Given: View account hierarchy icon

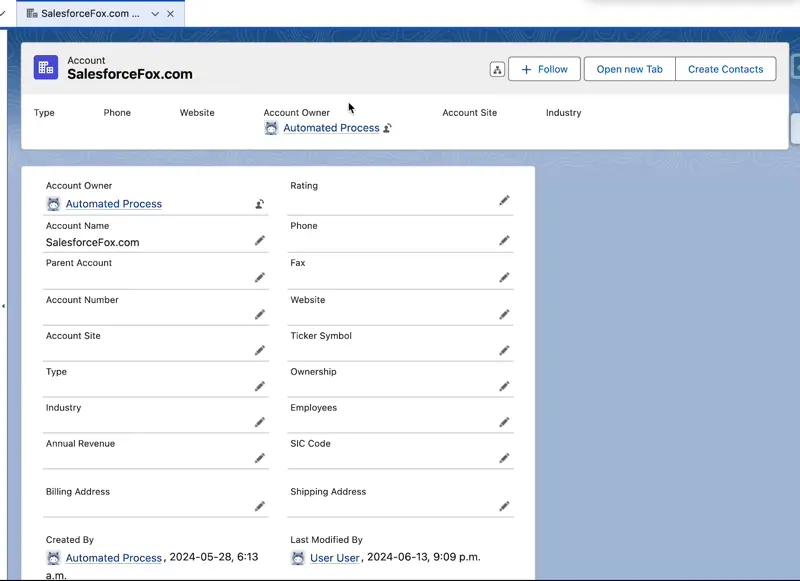Looking at the screenshot, I should [497, 69].
